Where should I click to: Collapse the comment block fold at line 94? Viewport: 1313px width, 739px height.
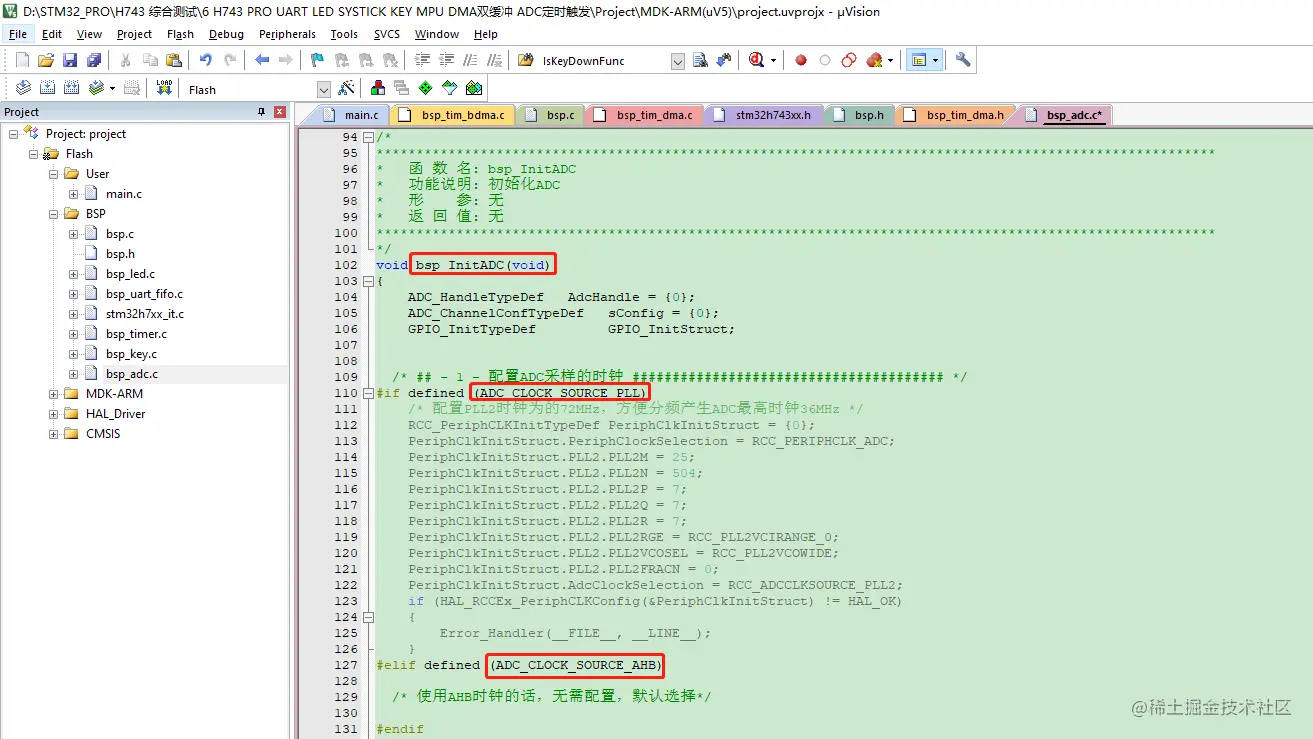[368, 137]
